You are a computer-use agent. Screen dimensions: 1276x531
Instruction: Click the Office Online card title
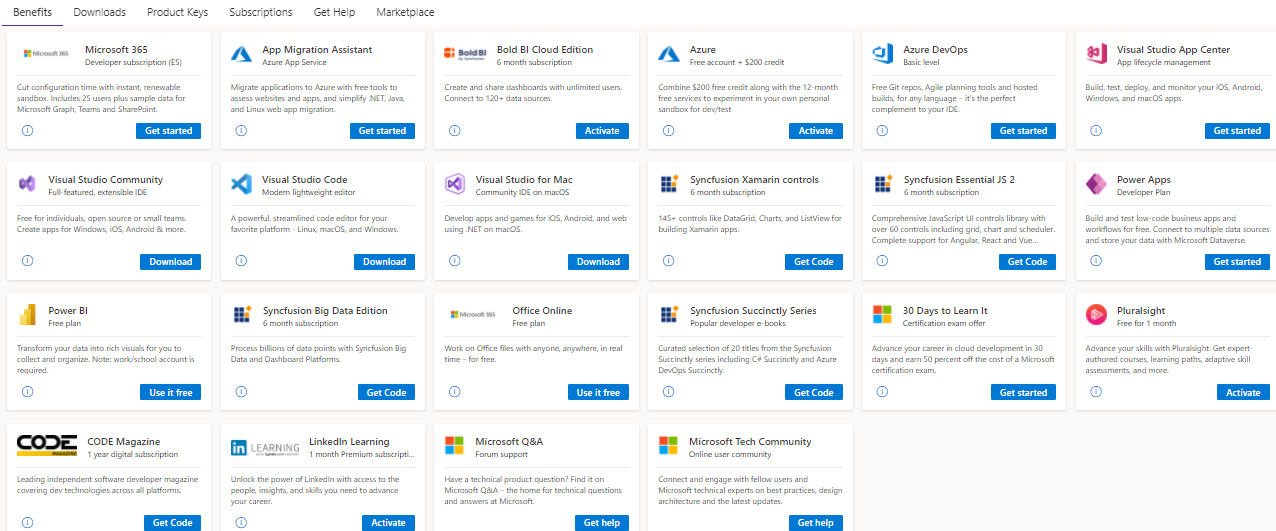tap(542, 310)
